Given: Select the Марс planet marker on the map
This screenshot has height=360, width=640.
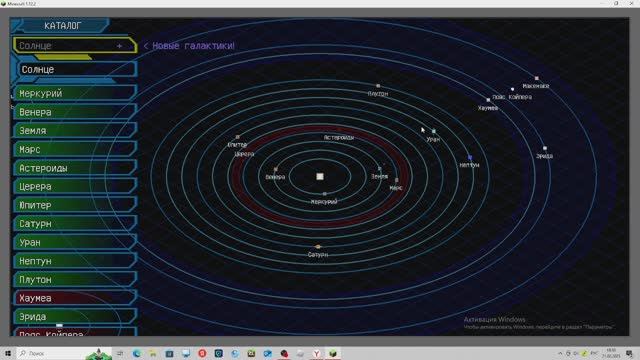Looking at the screenshot, I should click(x=396, y=180).
